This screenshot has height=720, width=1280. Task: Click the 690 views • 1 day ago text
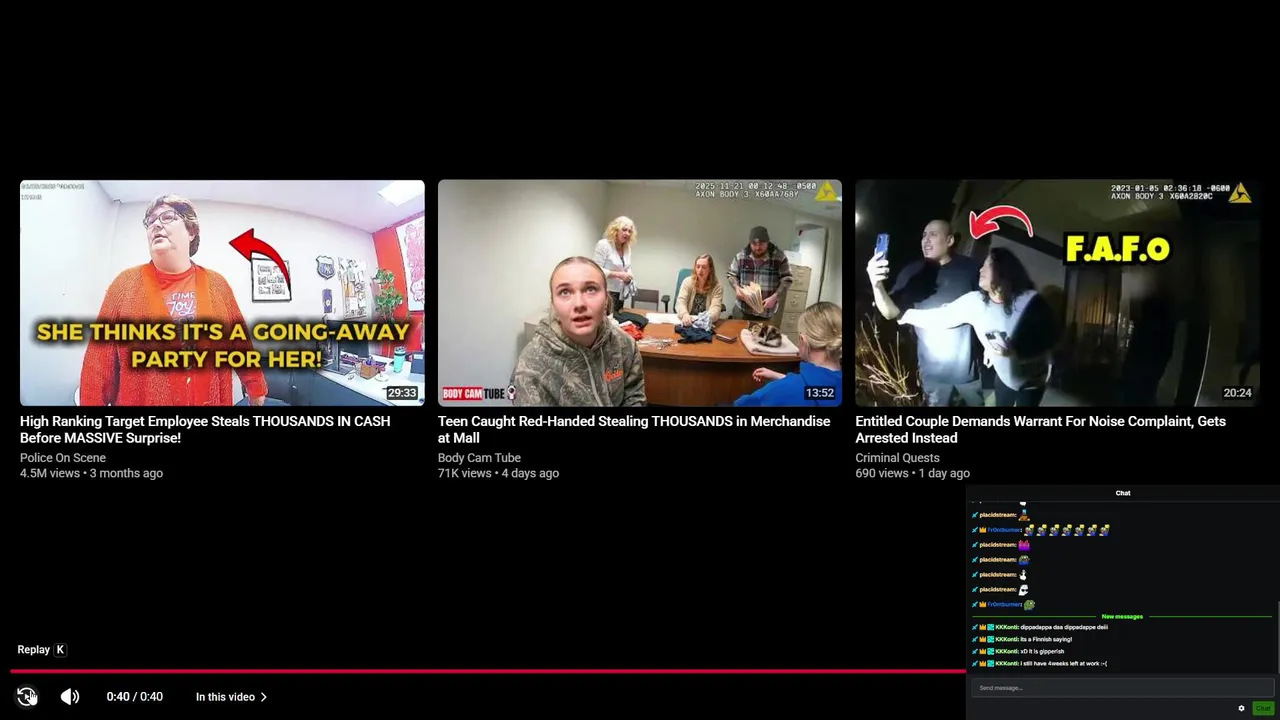pos(912,473)
